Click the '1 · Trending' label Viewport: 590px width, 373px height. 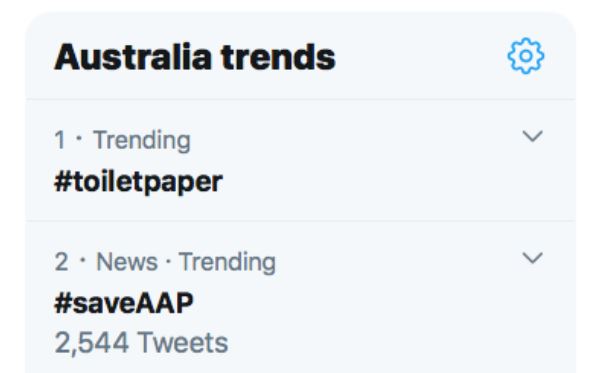(x=122, y=140)
